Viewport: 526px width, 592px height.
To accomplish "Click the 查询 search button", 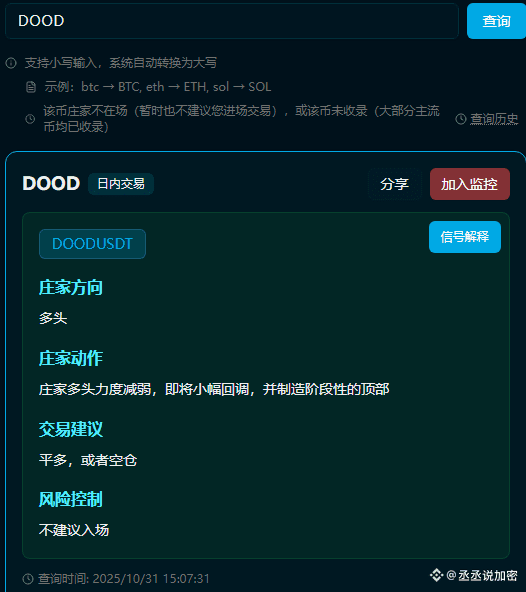I will 496,21.
